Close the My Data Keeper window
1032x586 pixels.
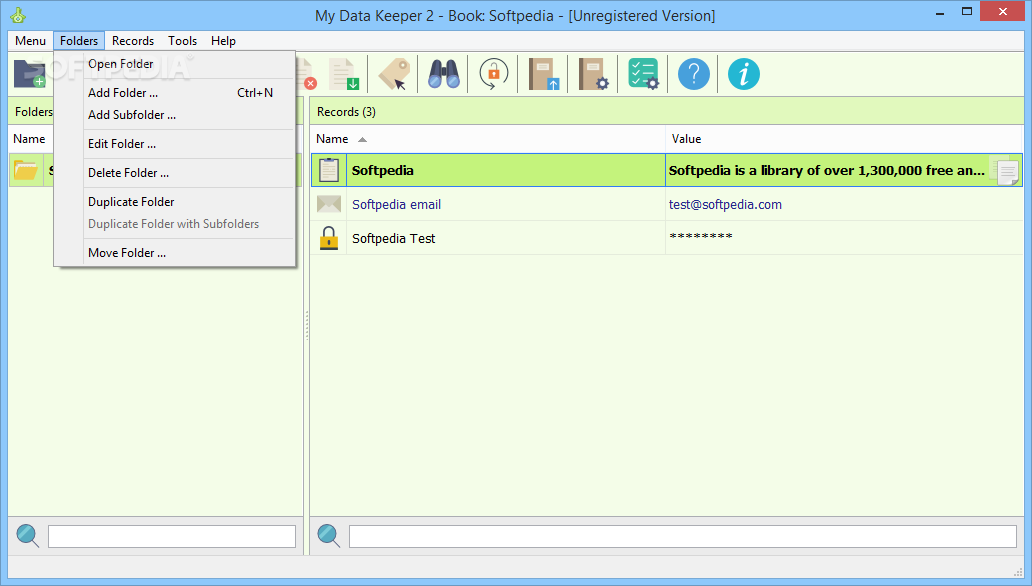coord(1002,12)
